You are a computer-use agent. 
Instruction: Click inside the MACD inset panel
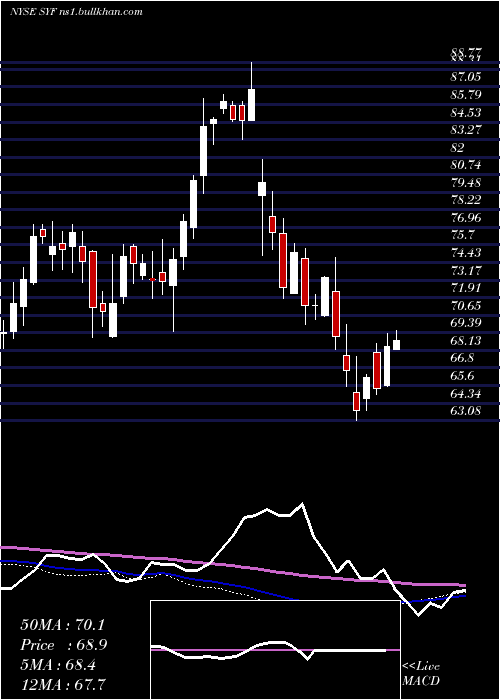coord(275,650)
